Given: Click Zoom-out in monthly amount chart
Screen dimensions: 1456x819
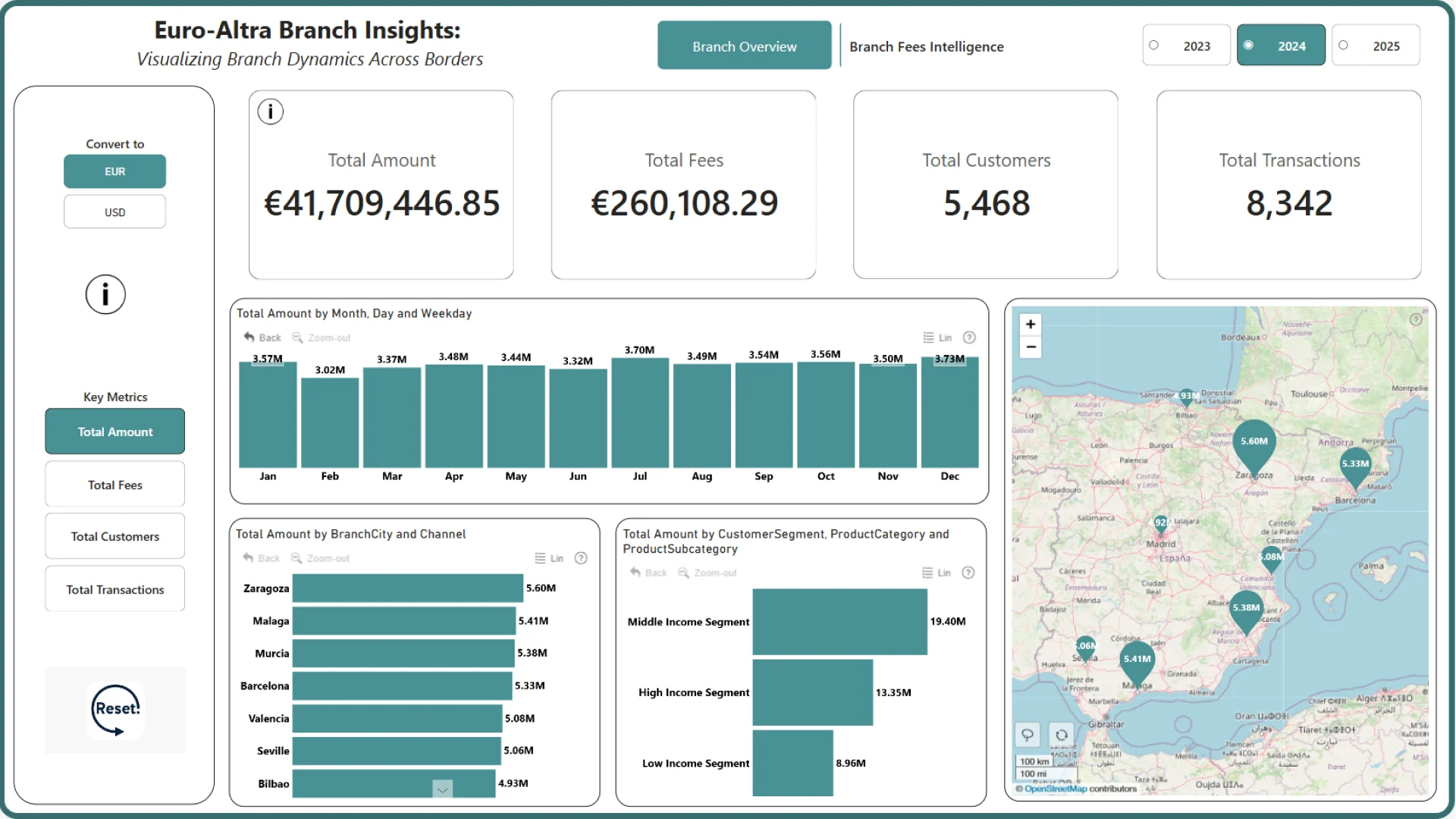Looking at the screenshot, I should point(322,337).
